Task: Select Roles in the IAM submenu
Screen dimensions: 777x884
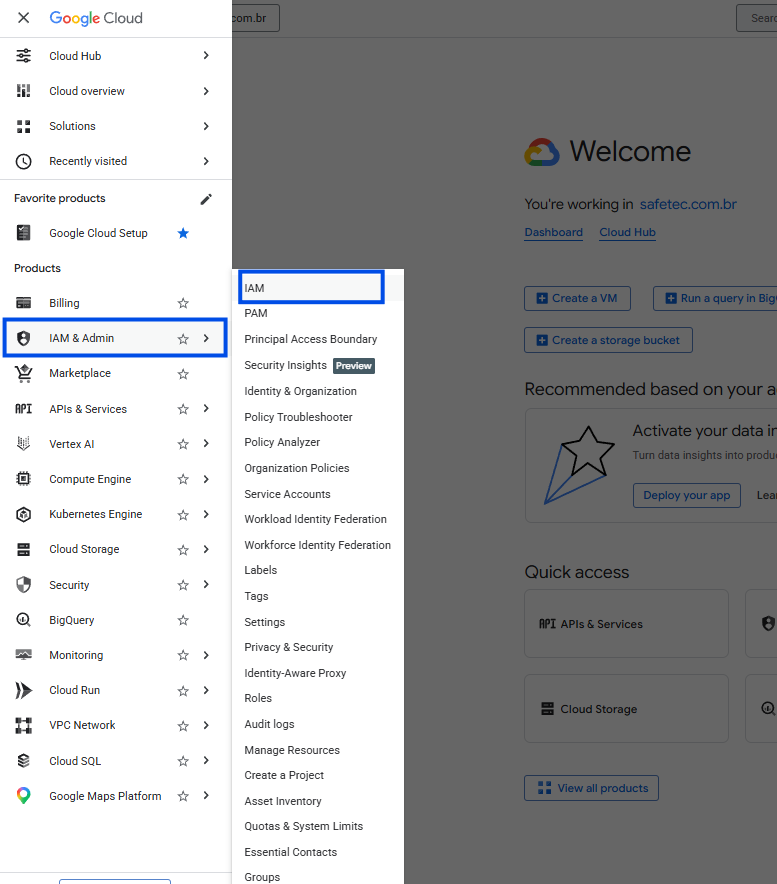Action: [x=258, y=698]
